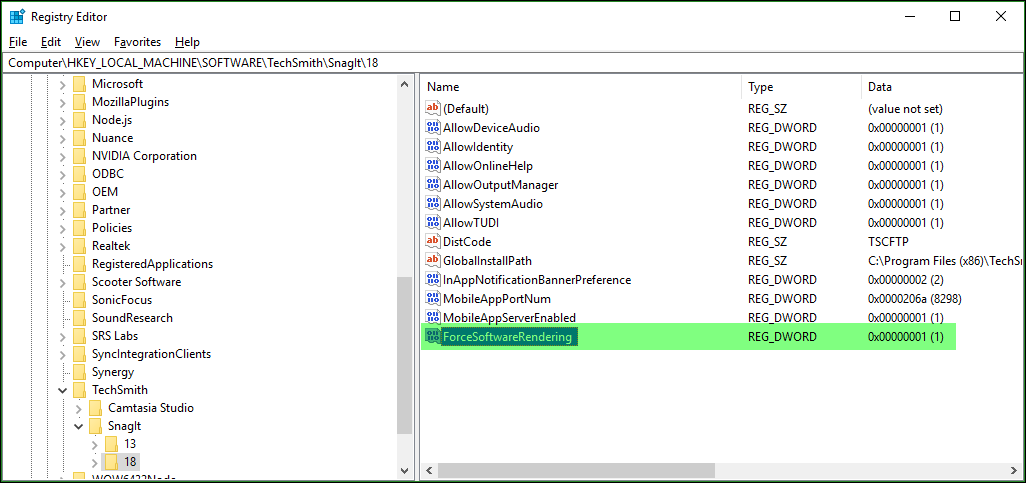The image size is (1026, 483).
Task: Click the NVIDIA Corporation folder icon
Action: click(x=80, y=156)
